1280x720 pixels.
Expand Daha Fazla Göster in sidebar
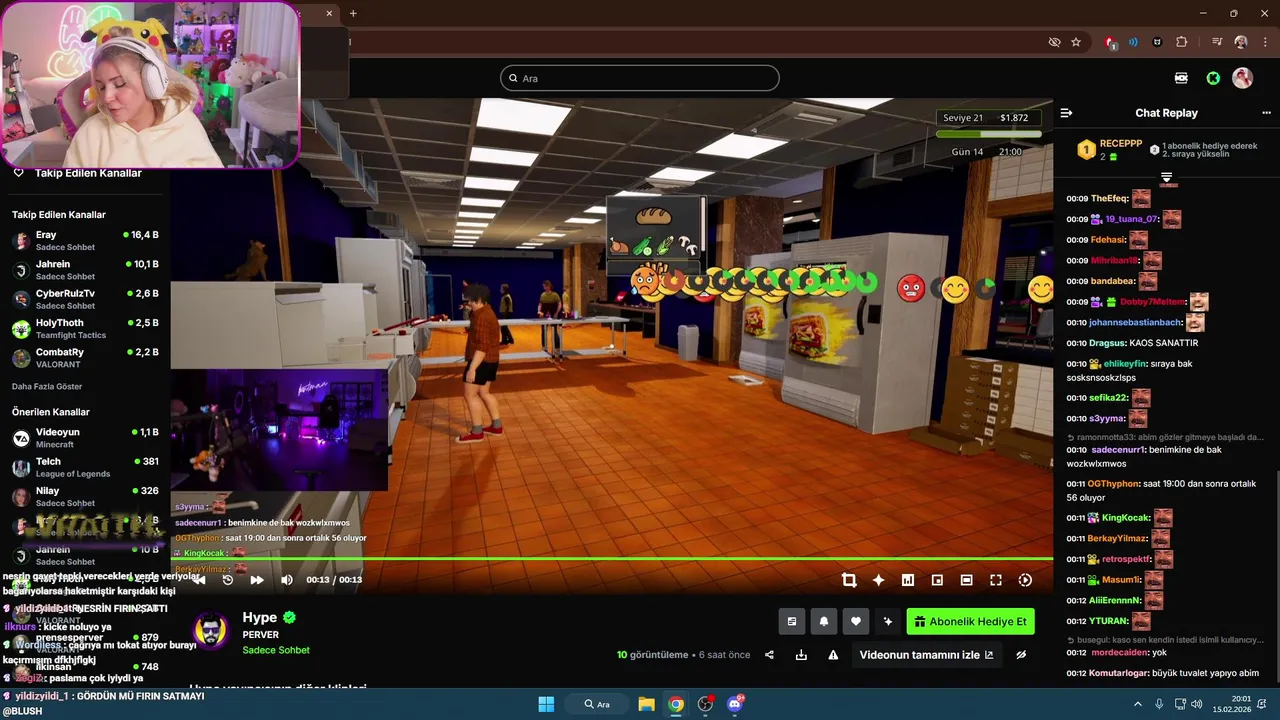coord(47,386)
